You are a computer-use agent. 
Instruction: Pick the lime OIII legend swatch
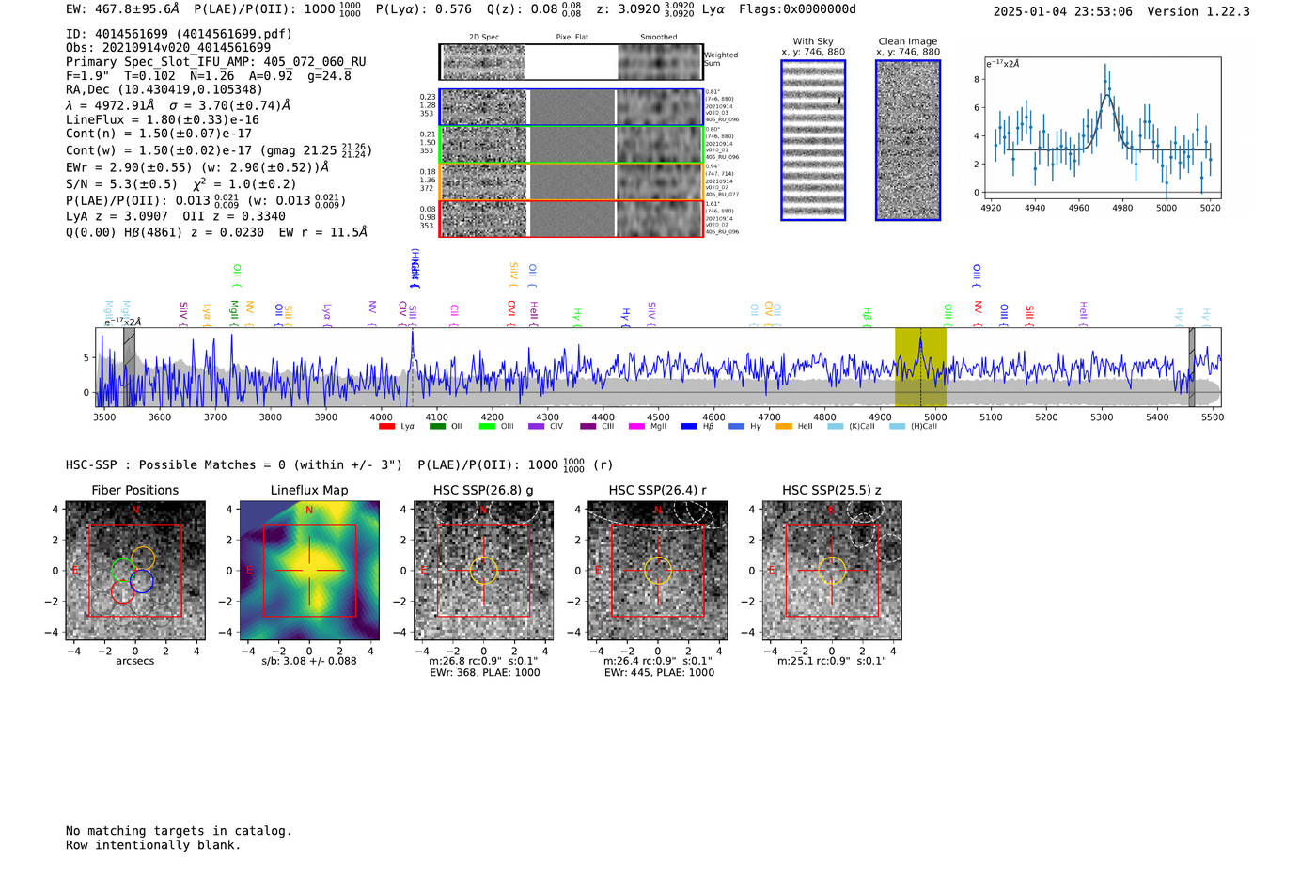coord(487,427)
